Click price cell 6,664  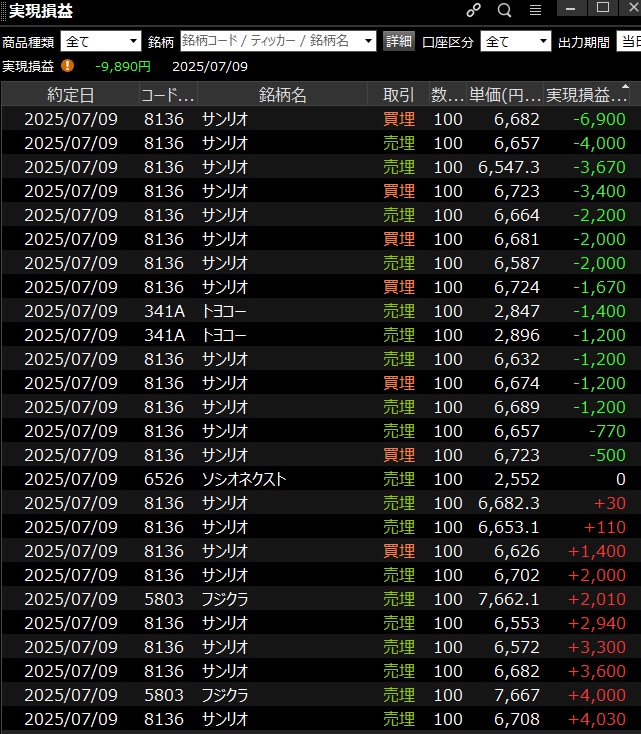click(x=517, y=215)
